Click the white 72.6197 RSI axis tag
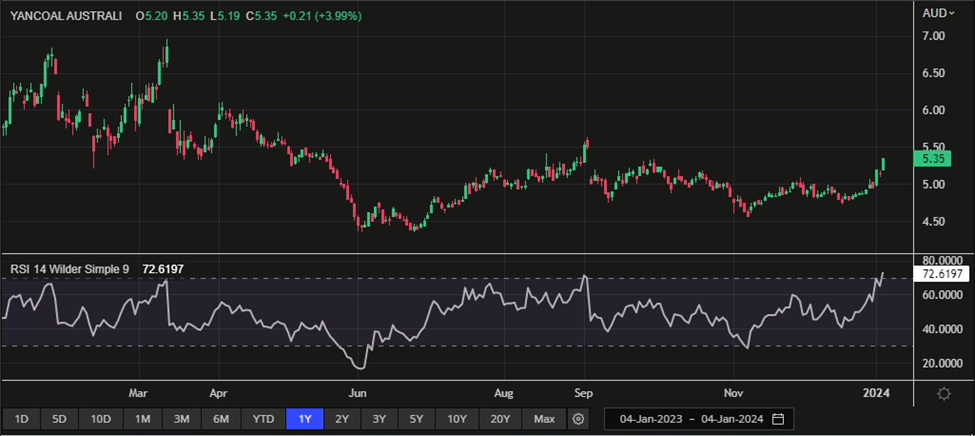The width and height of the screenshot is (975, 436). click(x=941, y=274)
